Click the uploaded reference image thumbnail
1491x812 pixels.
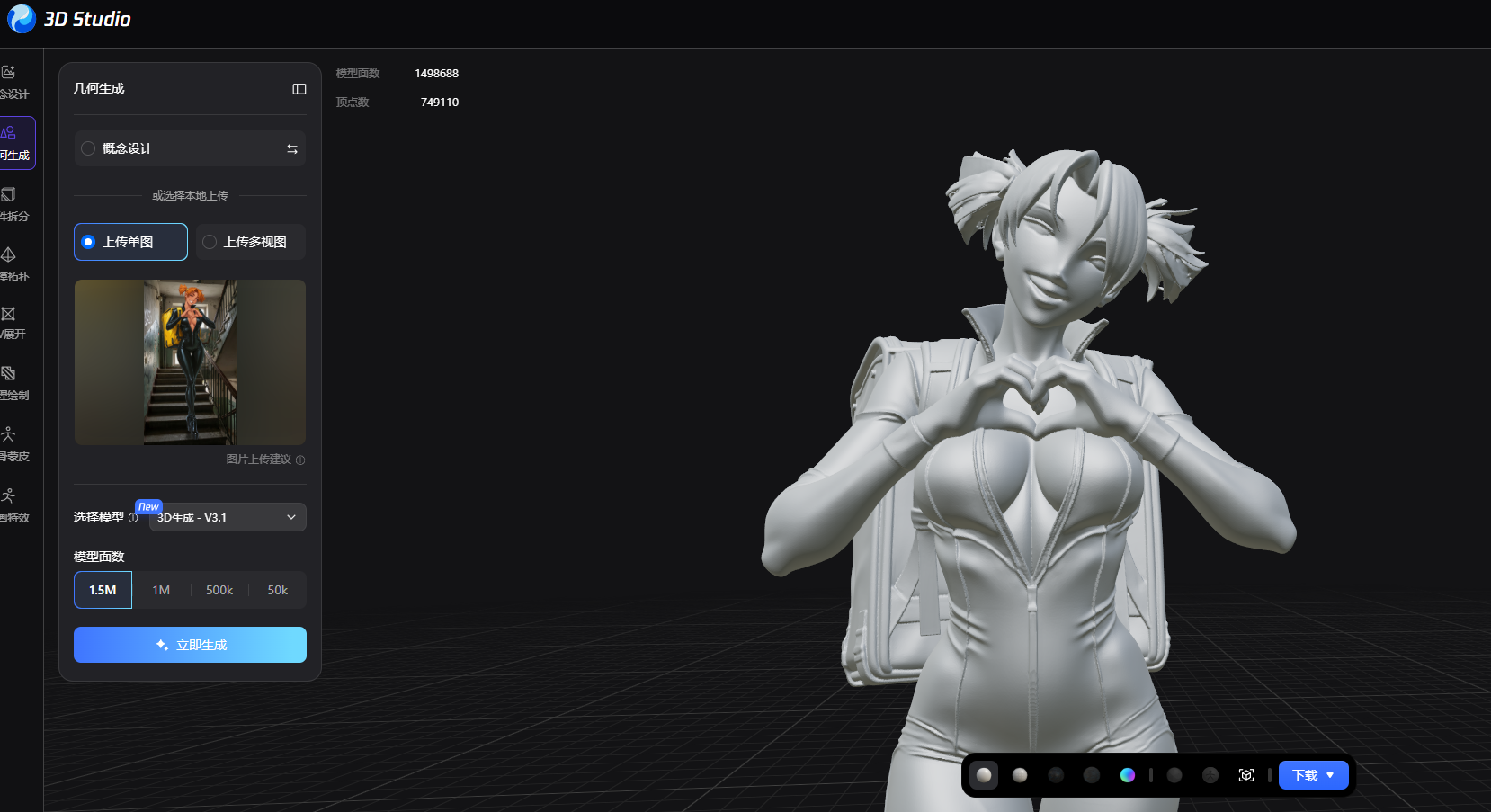190,362
